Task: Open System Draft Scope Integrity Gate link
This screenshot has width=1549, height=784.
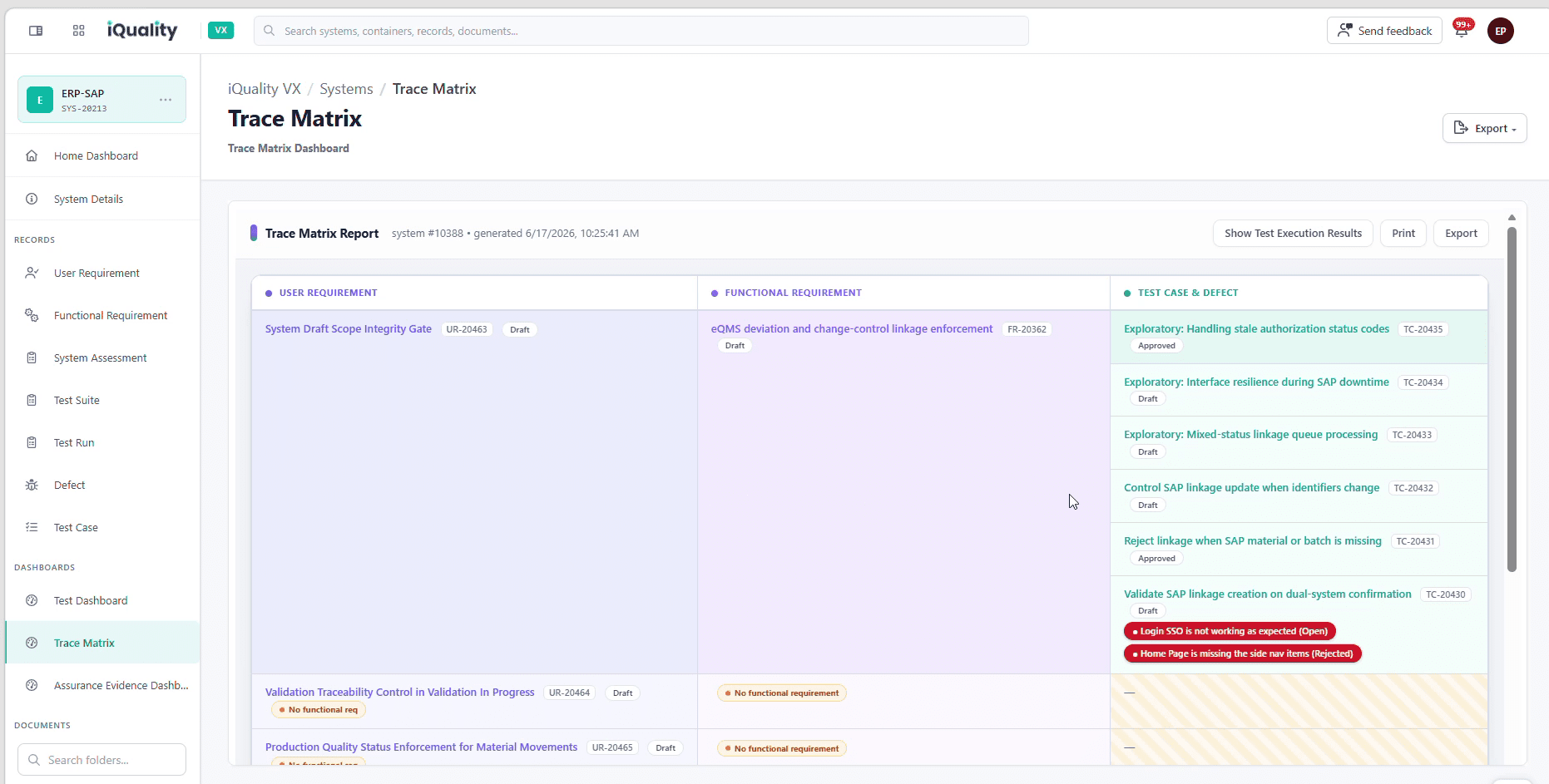Action: pos(349,329)
